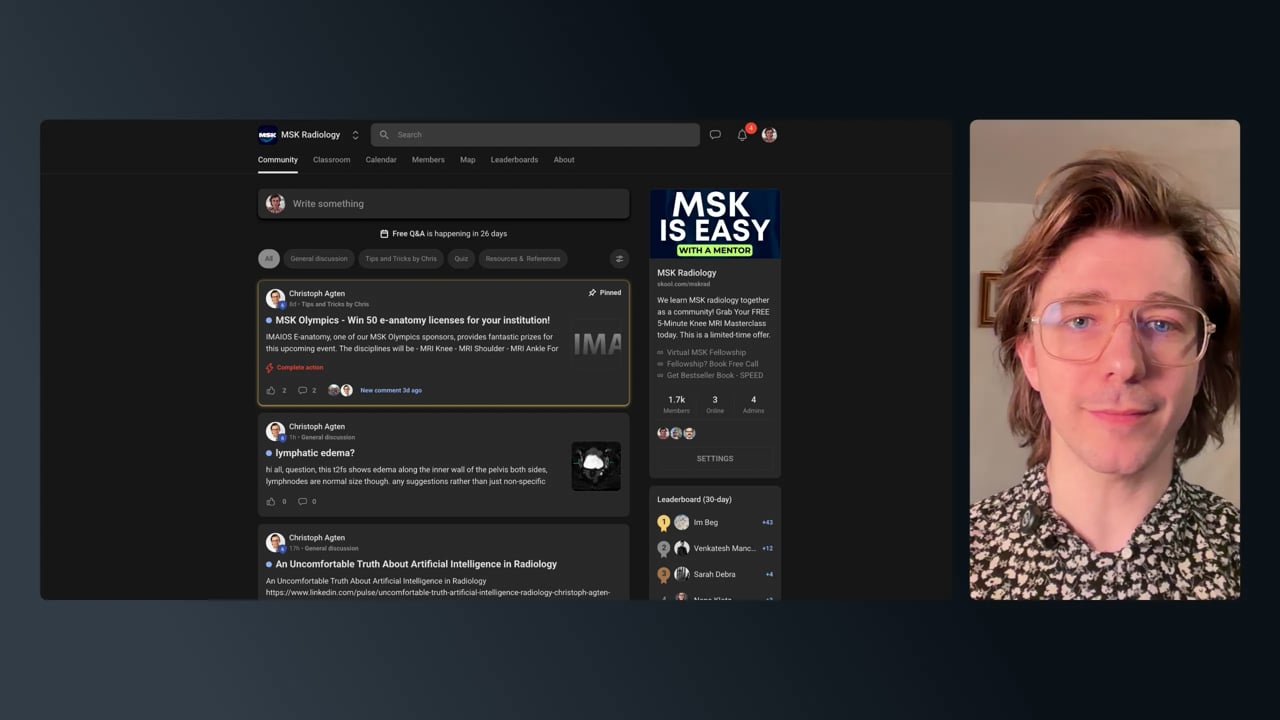Screen dimensions: 1280x720
Task: Switch to the Leaderboards tab
Action: click(x=514, y=160)
